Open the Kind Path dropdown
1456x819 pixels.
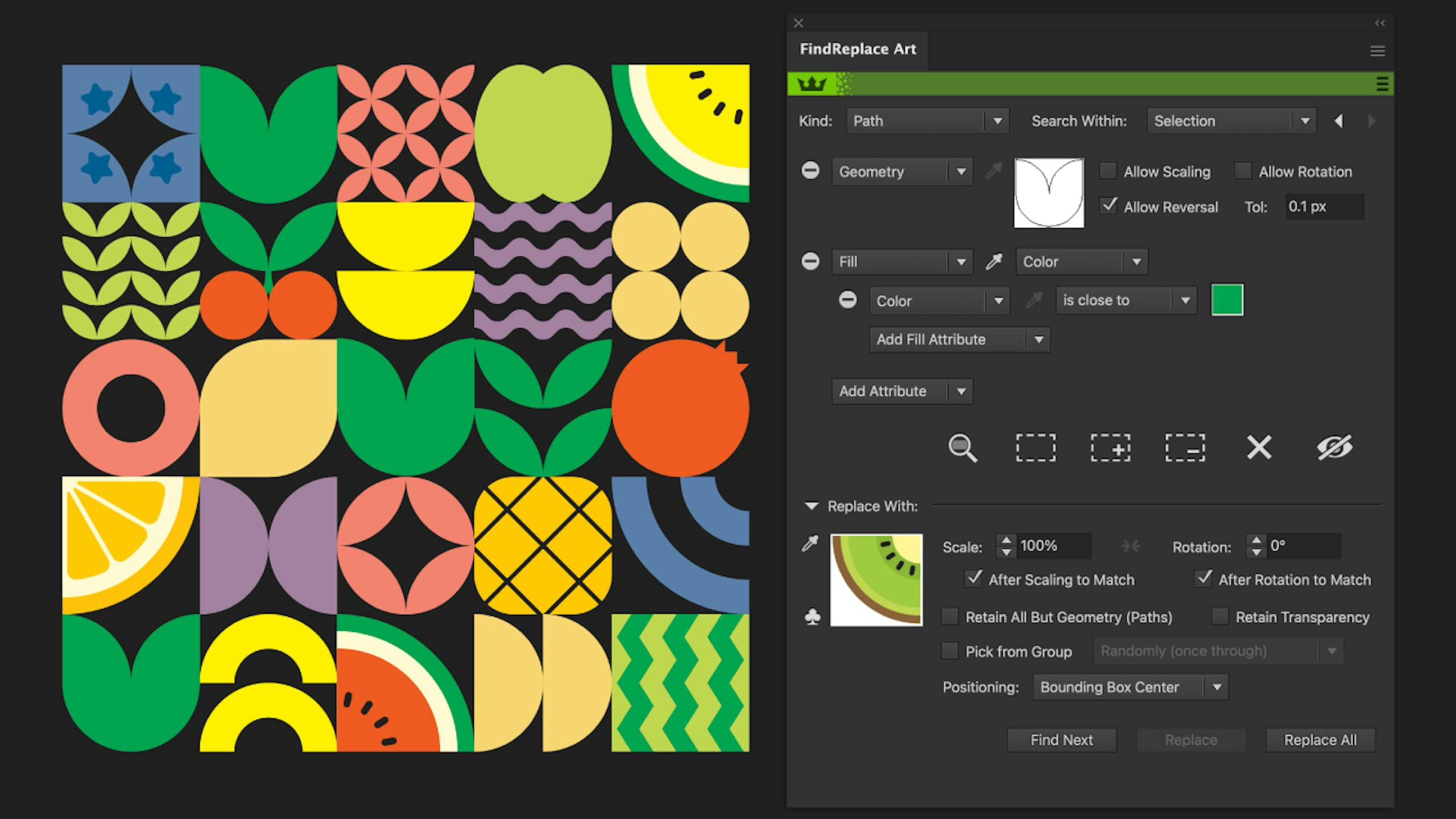pos(928,121)
